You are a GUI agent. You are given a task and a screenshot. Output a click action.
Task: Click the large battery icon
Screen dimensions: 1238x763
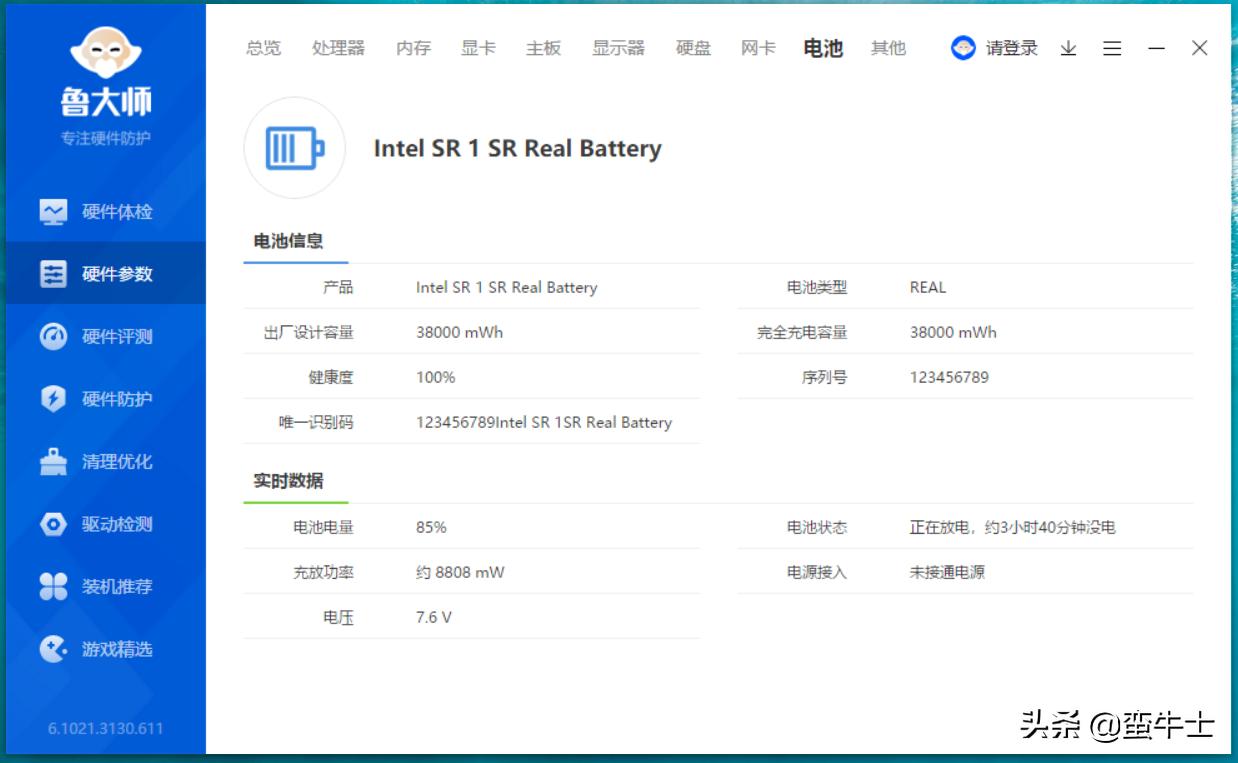(x=295, y=149)
